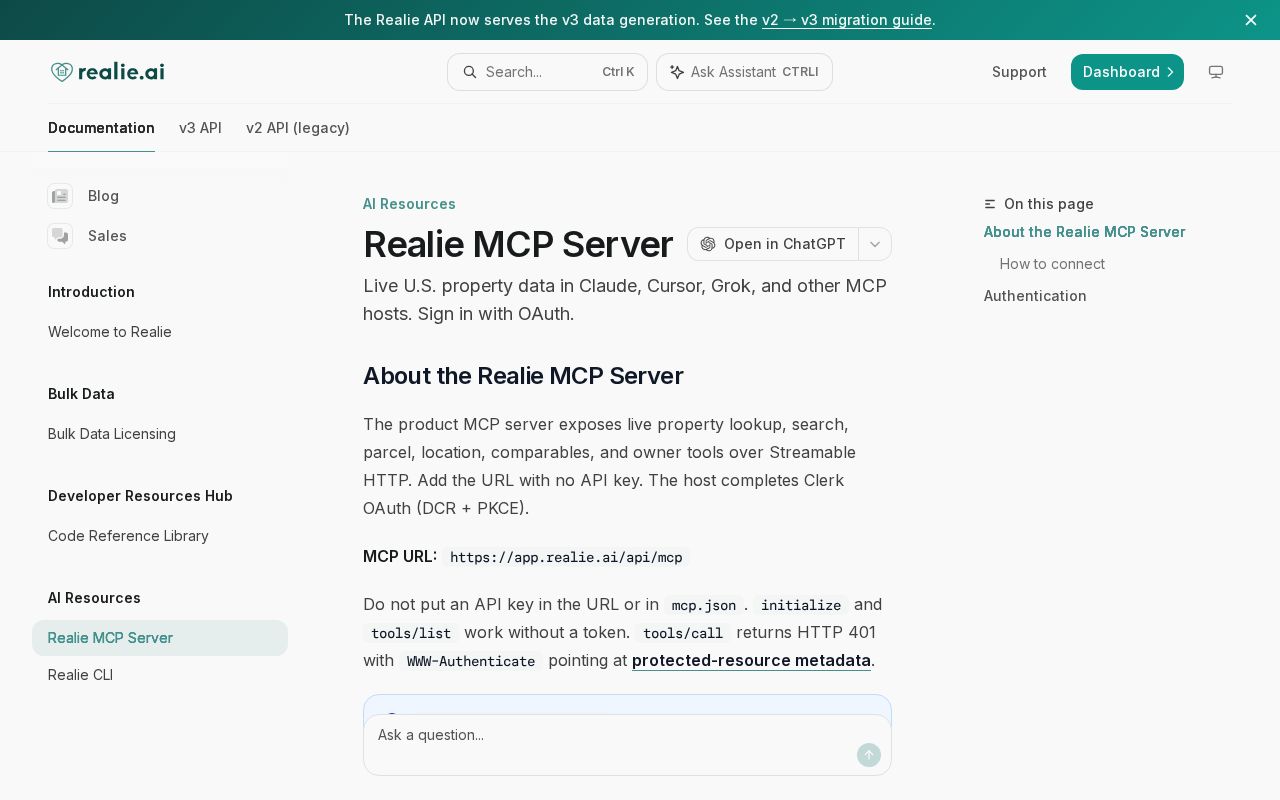Image resolution: width=1280 pixels, height=800 pixels.
Task: Go to Support
Action: point(1019,72)
